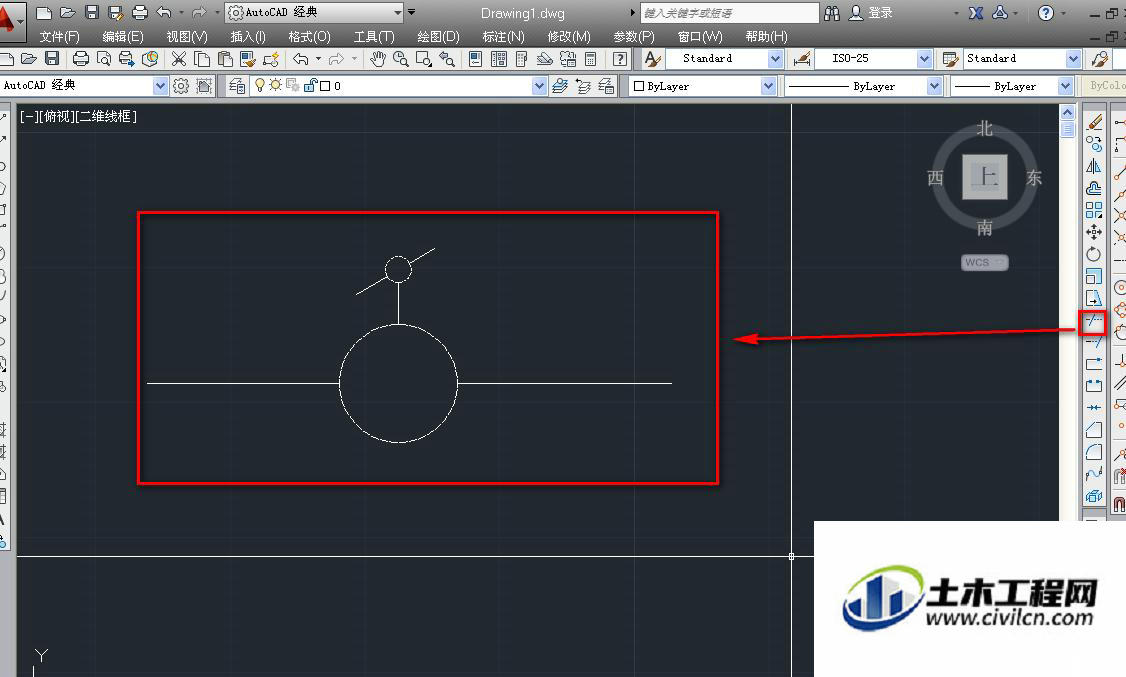Click Cut scissors icon in Standard toolbar
Viewport: 1126px width, 677px height.
click(179, 59)
